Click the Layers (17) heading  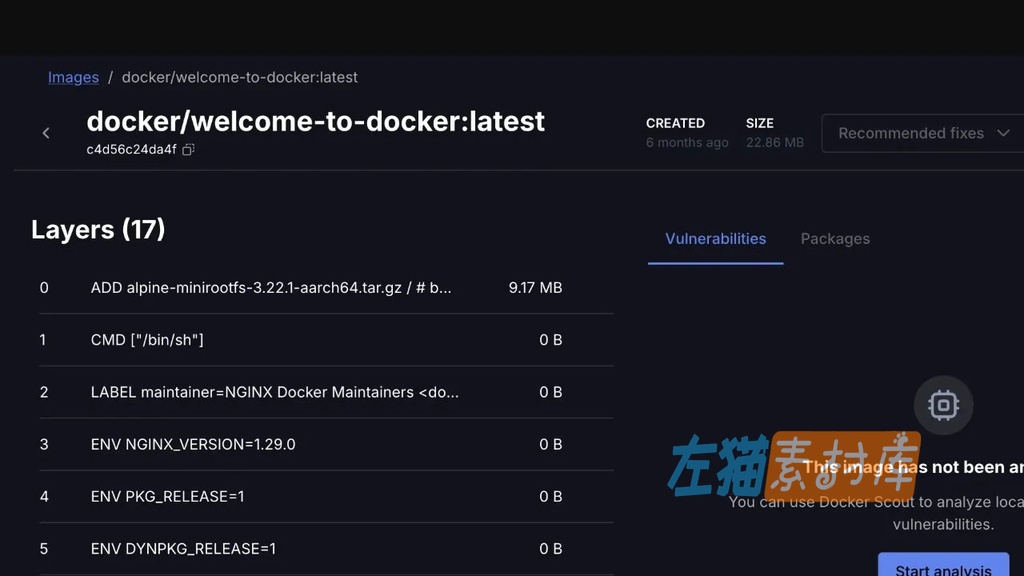(x=98, y=229)
